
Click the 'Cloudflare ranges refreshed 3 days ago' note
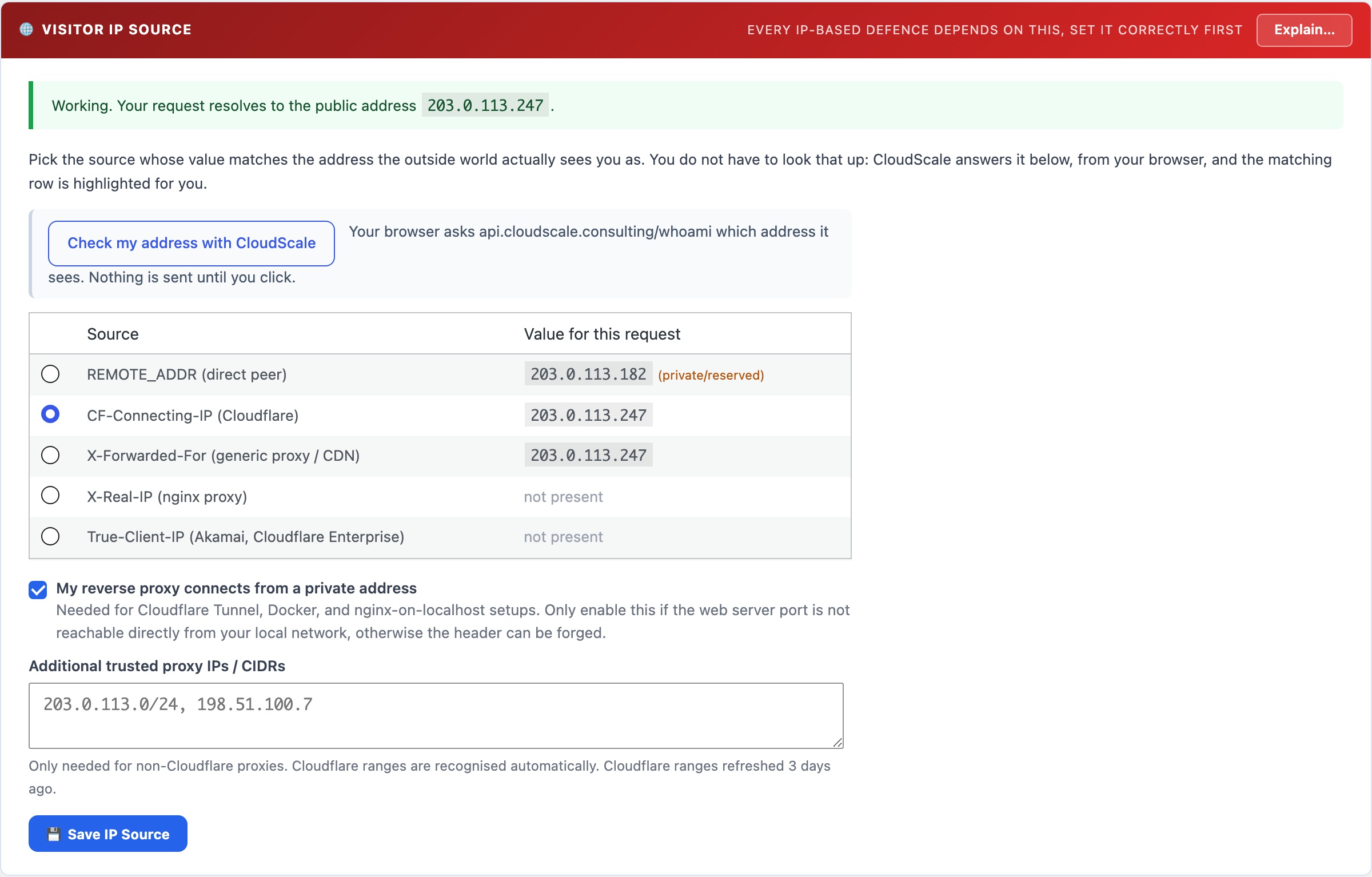coord(429,778)
